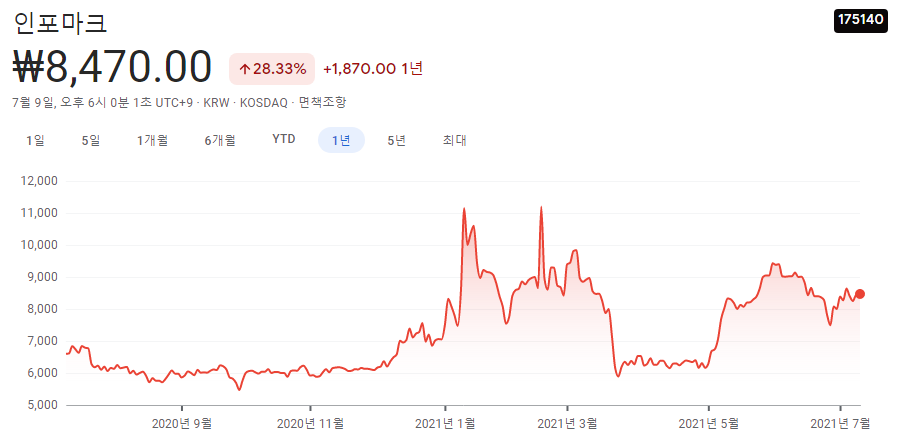
Task: Switch chart to 5년 range
Action: [x=396, y=140]
